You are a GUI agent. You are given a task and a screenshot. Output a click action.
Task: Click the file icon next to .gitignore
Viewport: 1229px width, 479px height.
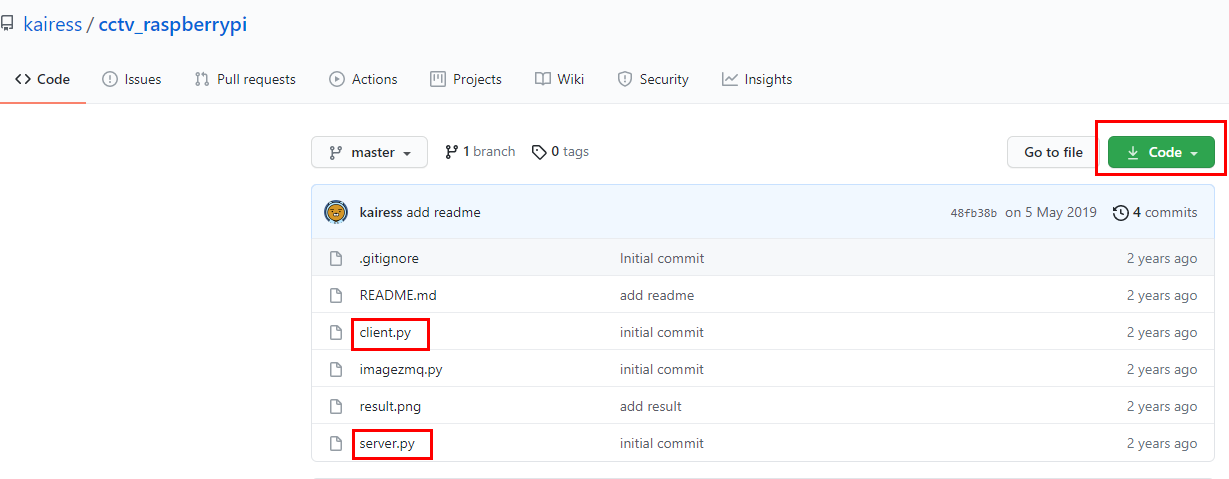pyautogui.click(x=337, y=258)
